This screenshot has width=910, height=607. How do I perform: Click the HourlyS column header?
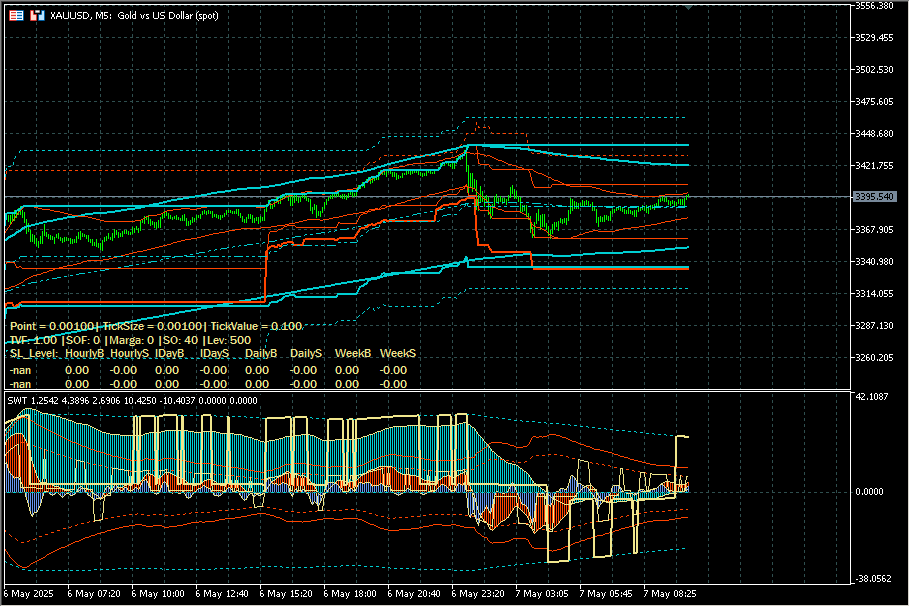coord(129,353)
